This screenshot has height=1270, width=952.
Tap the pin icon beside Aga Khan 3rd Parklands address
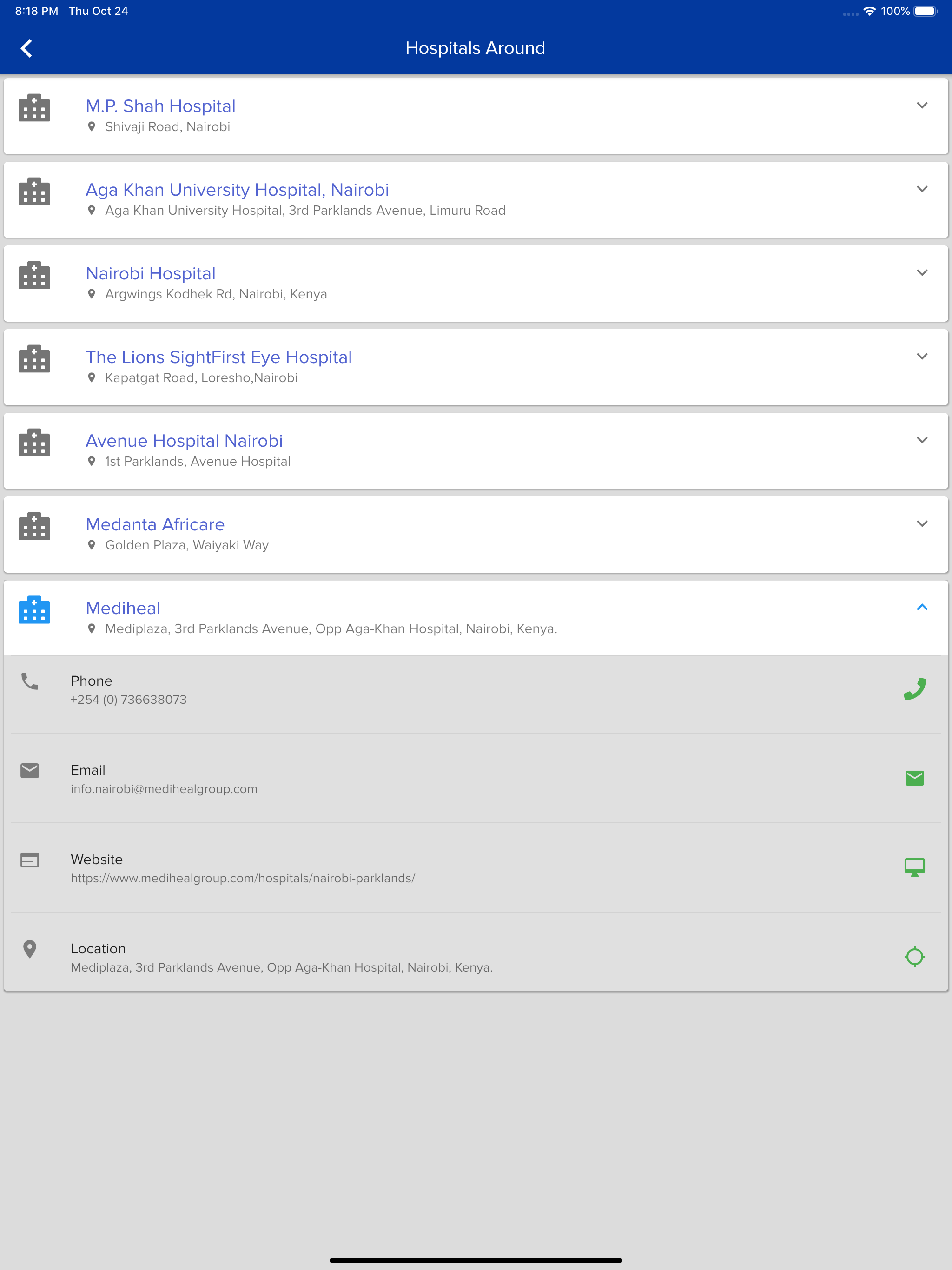click(x=91, y=211)
